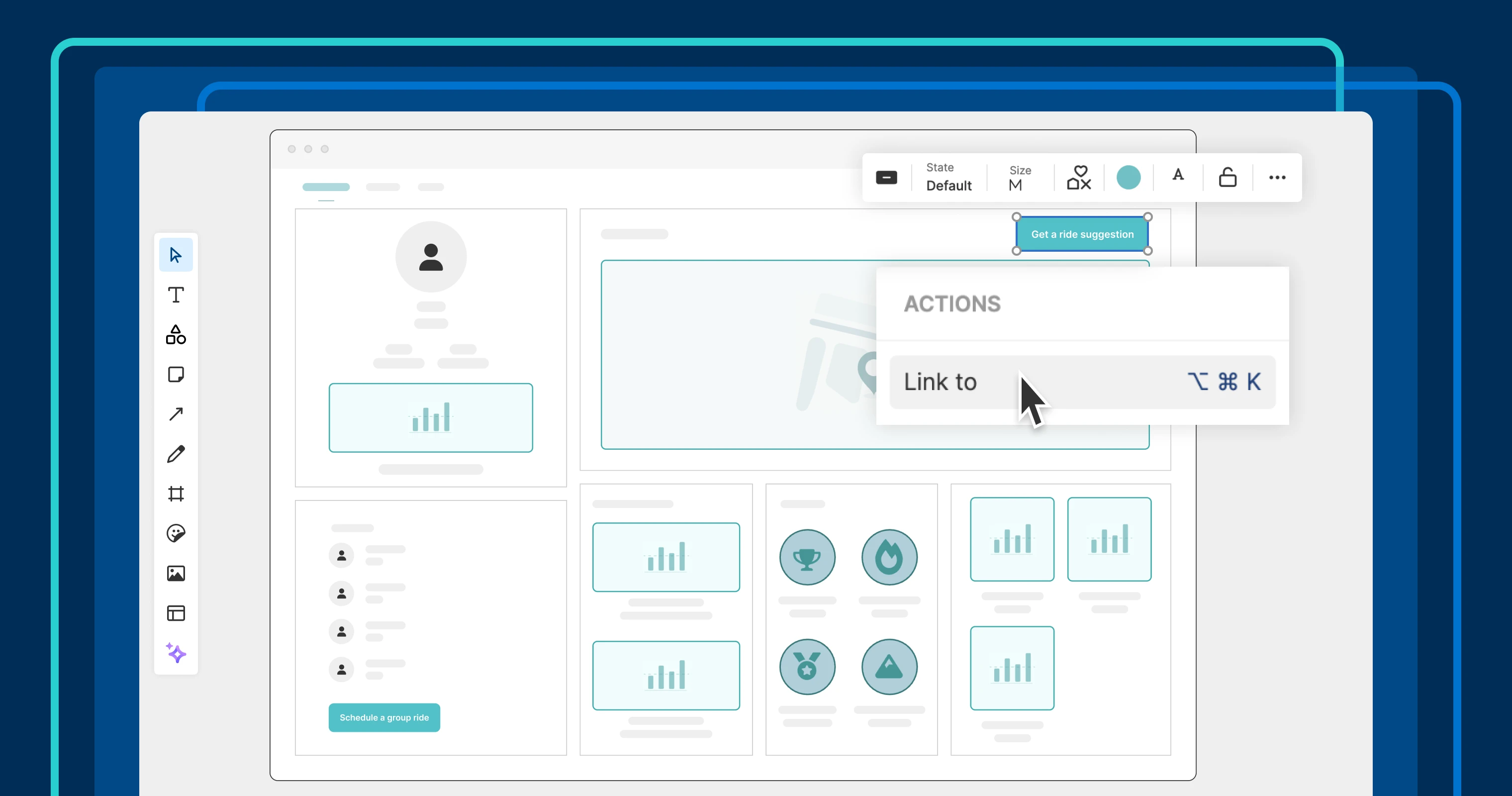The height and width of the screenshot is (796, 1512).
Task: Select the Pencil drawing tool
Action: pos(176,453)
